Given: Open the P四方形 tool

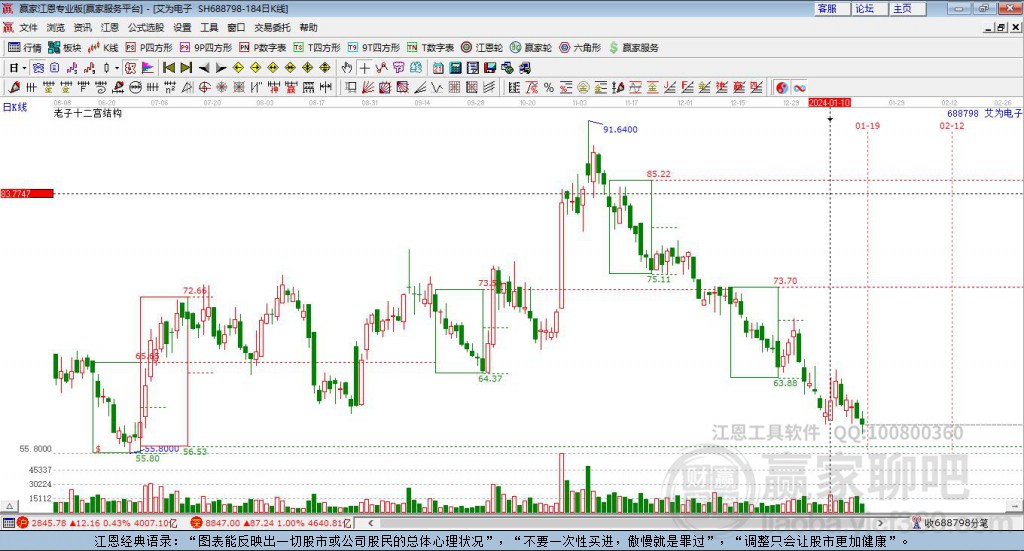Looking at the screenshot, I should [x=149, y=48].
